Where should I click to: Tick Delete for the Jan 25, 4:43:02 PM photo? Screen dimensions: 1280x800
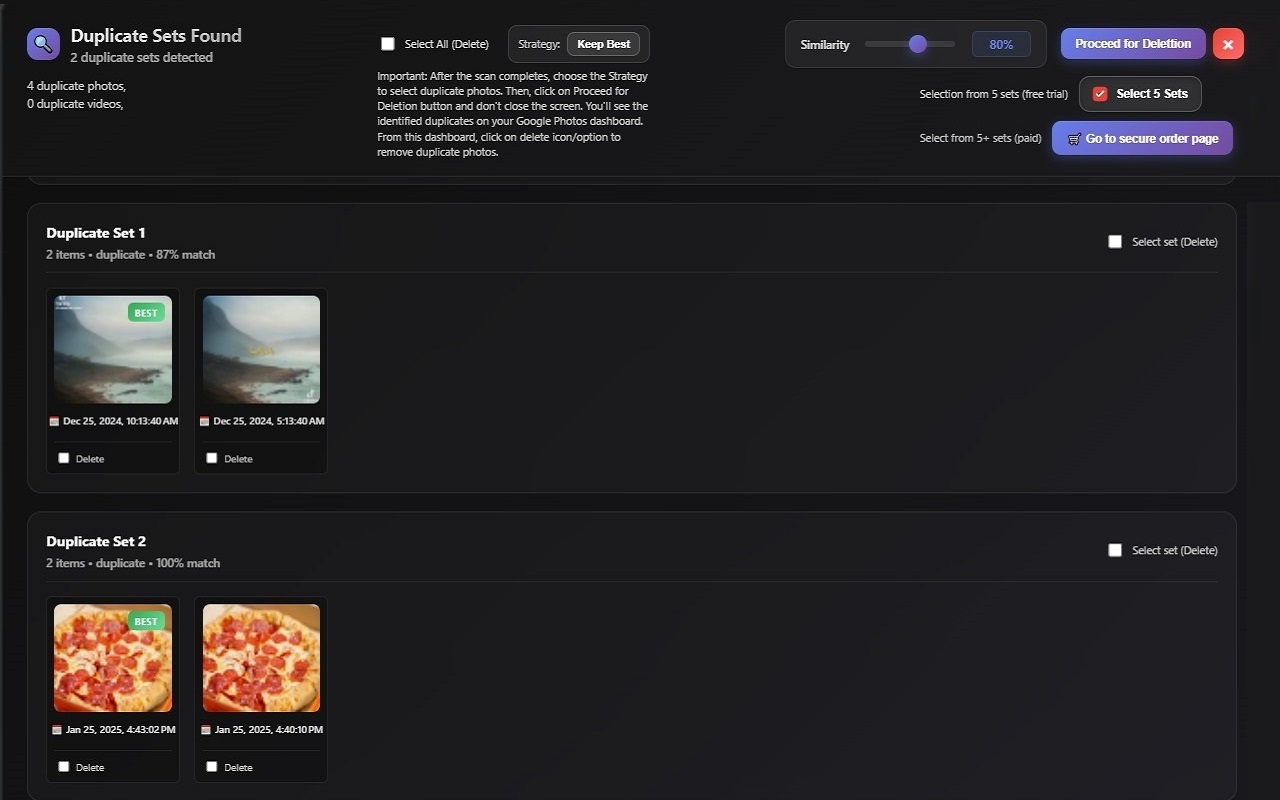point(64,767)
